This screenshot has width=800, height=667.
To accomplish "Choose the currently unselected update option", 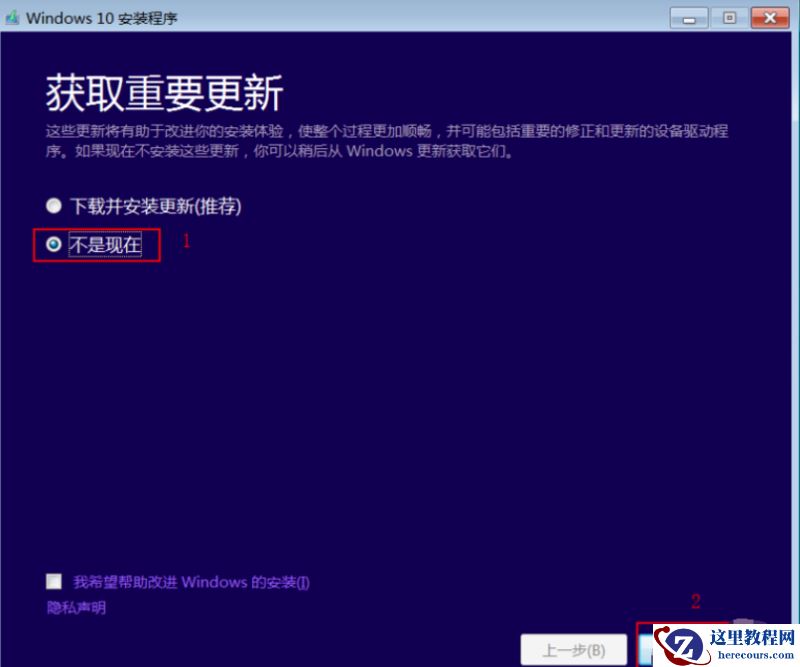I will [52, 206].
